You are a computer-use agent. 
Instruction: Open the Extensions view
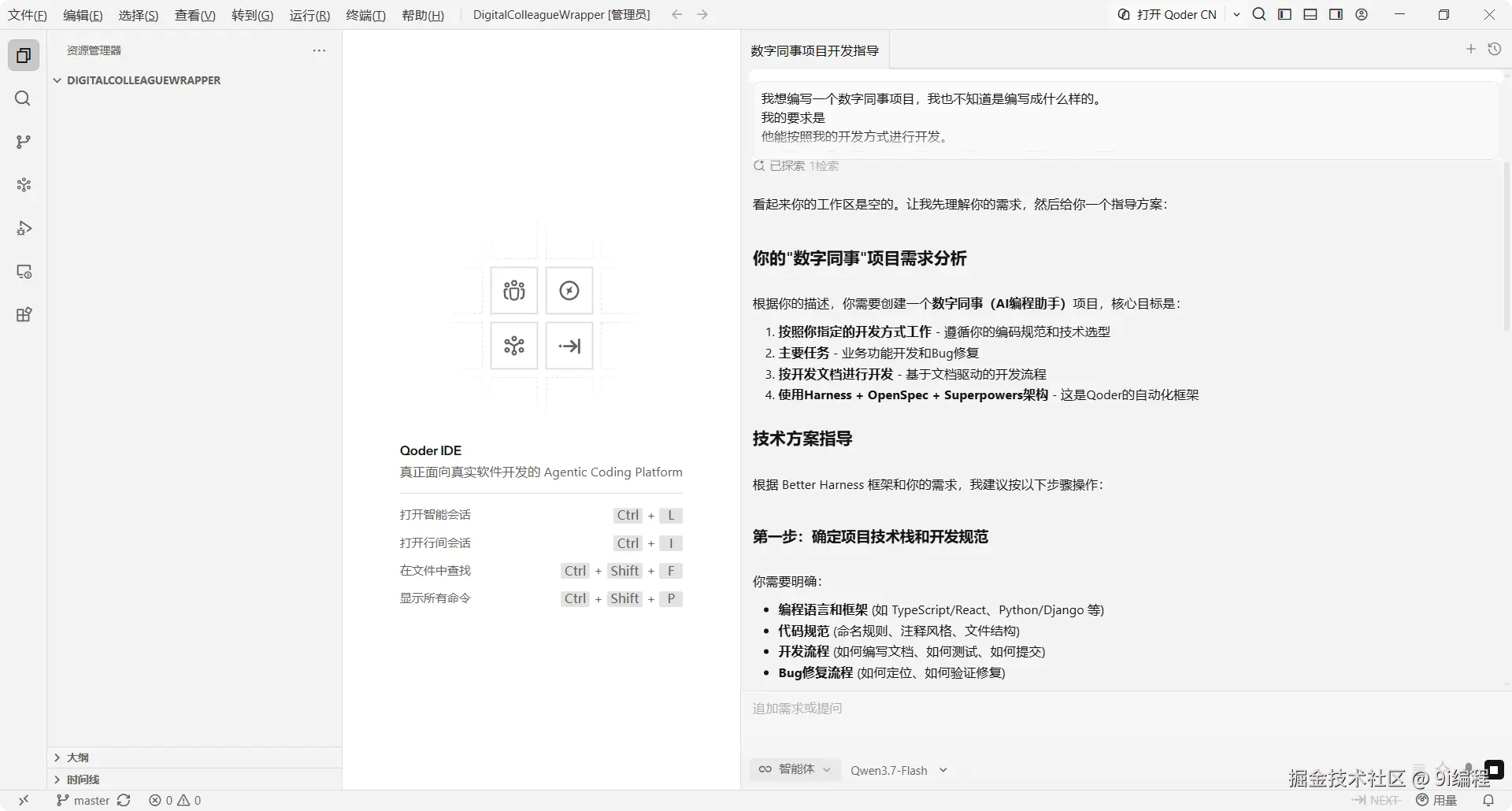tap(24, 315)
